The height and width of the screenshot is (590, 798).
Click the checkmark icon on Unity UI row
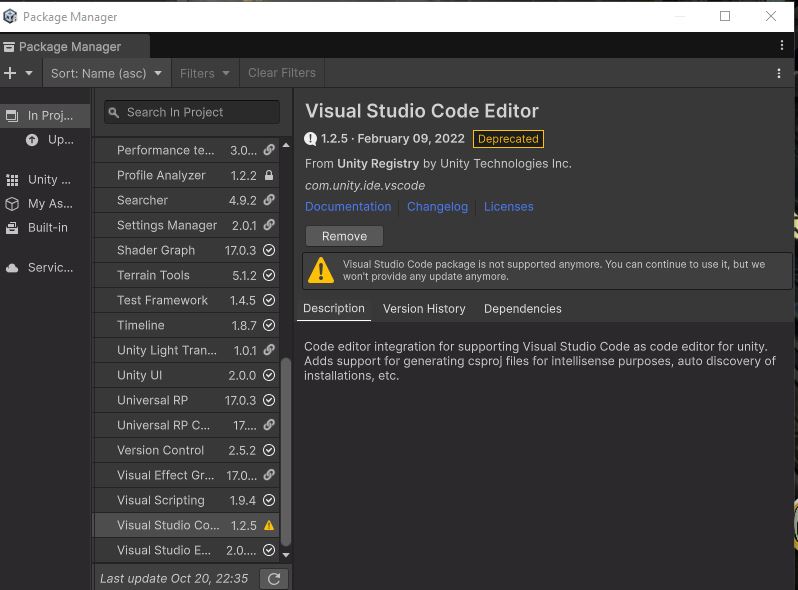[269, 375]
